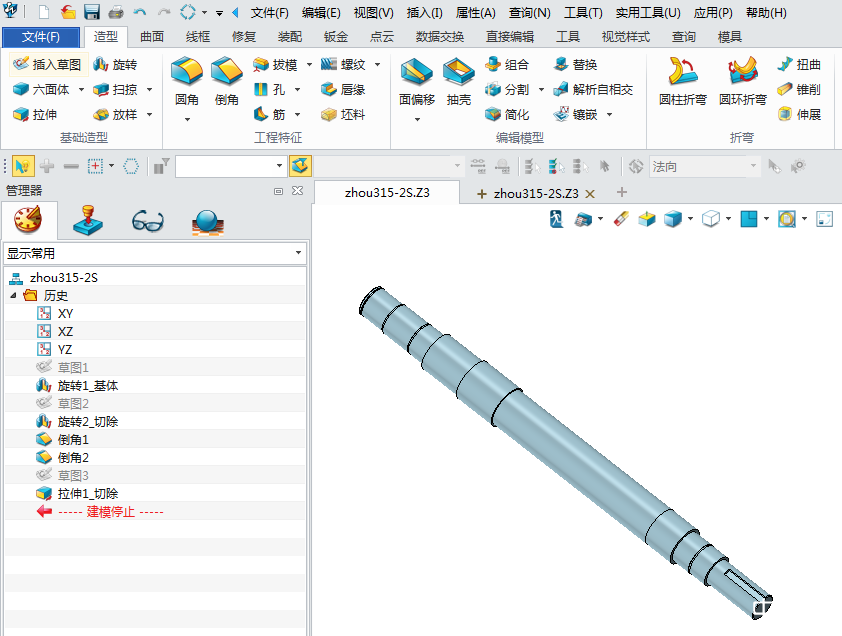Select 拉伸1_切除 in the history tree
Viewport: 842px width, 636px height.
point(87,493)
